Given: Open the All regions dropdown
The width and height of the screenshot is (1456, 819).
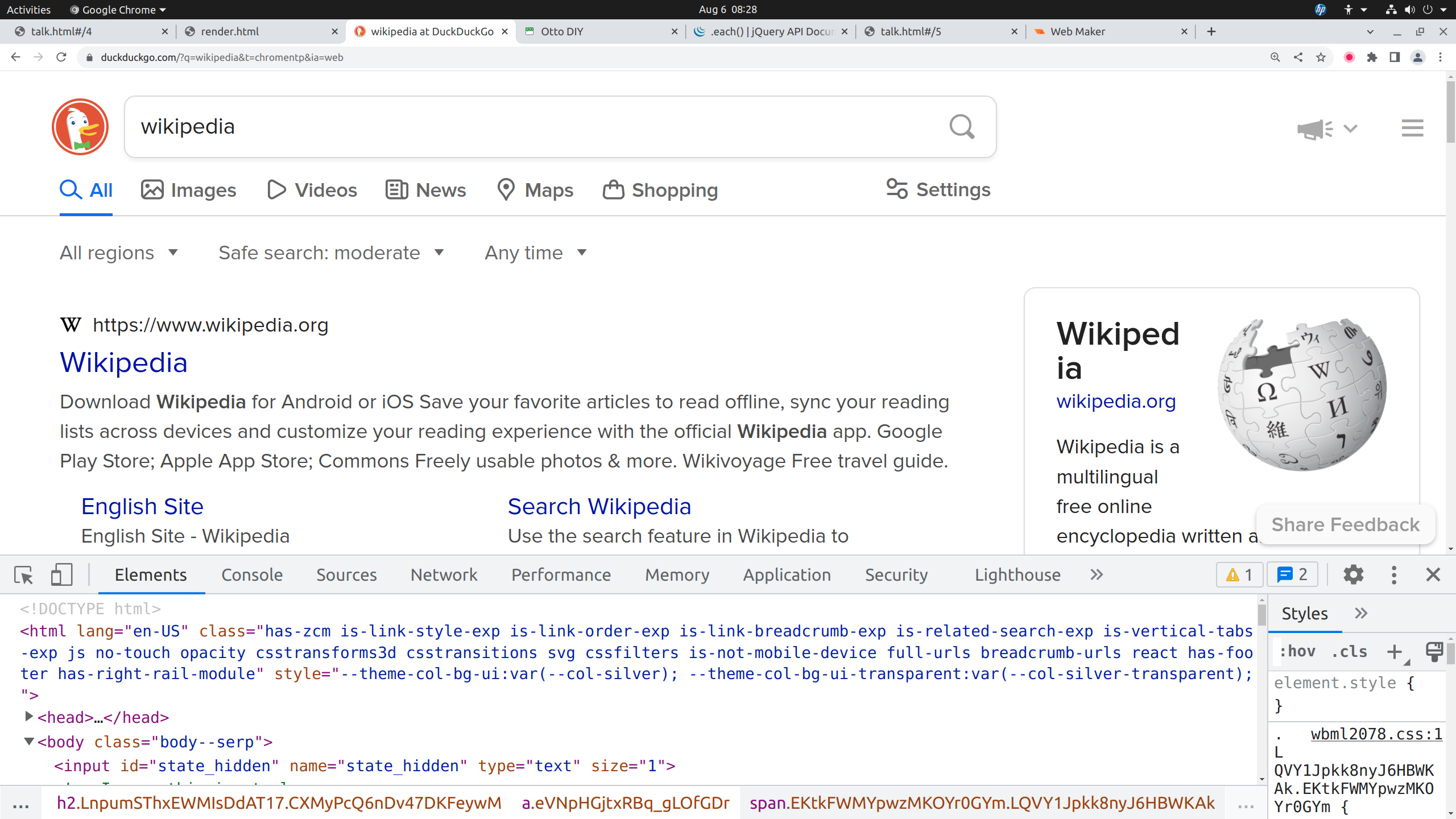Looking at the screenshot, I should (119, 253).
